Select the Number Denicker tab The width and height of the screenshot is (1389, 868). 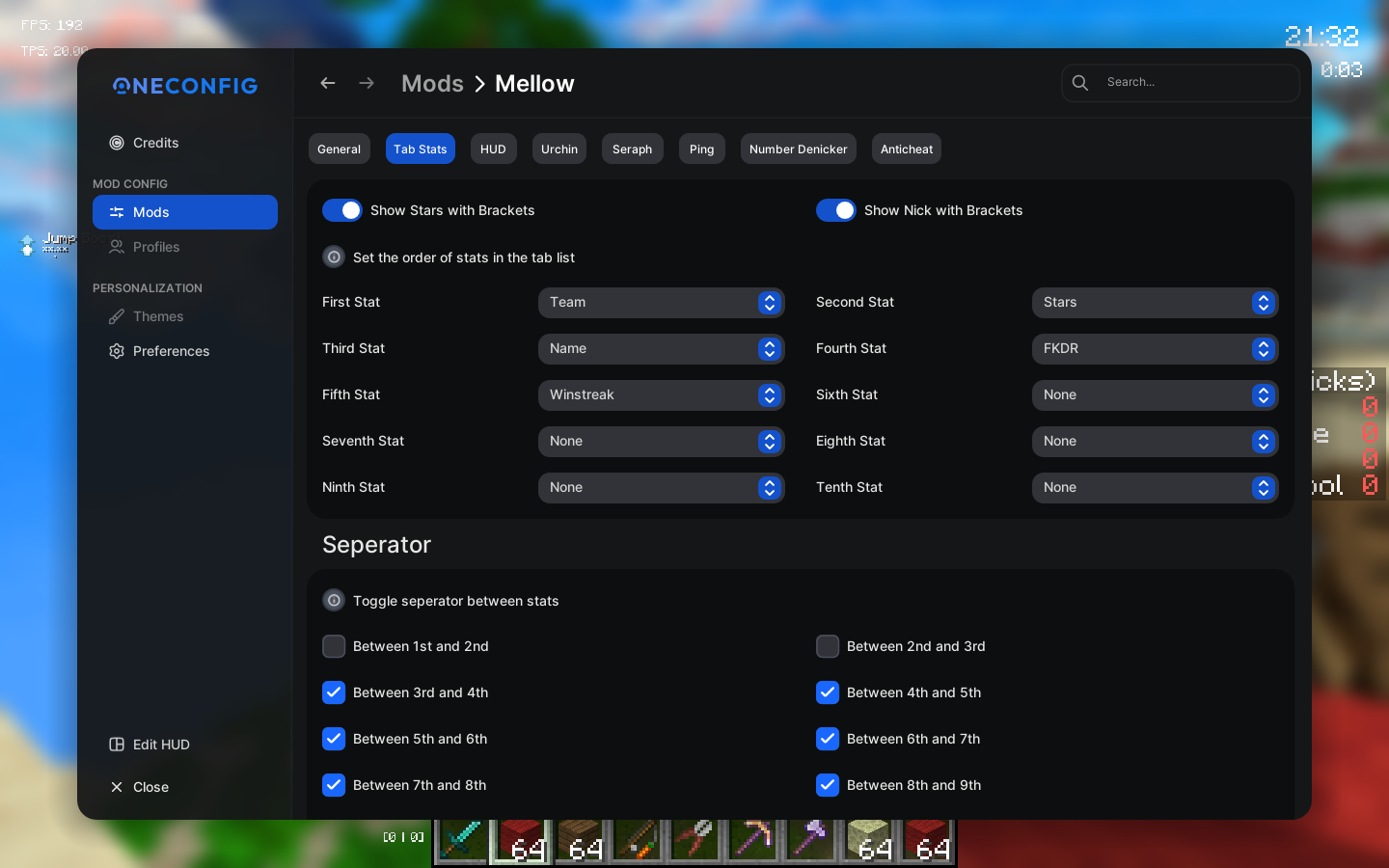click(x=799, y=149)
